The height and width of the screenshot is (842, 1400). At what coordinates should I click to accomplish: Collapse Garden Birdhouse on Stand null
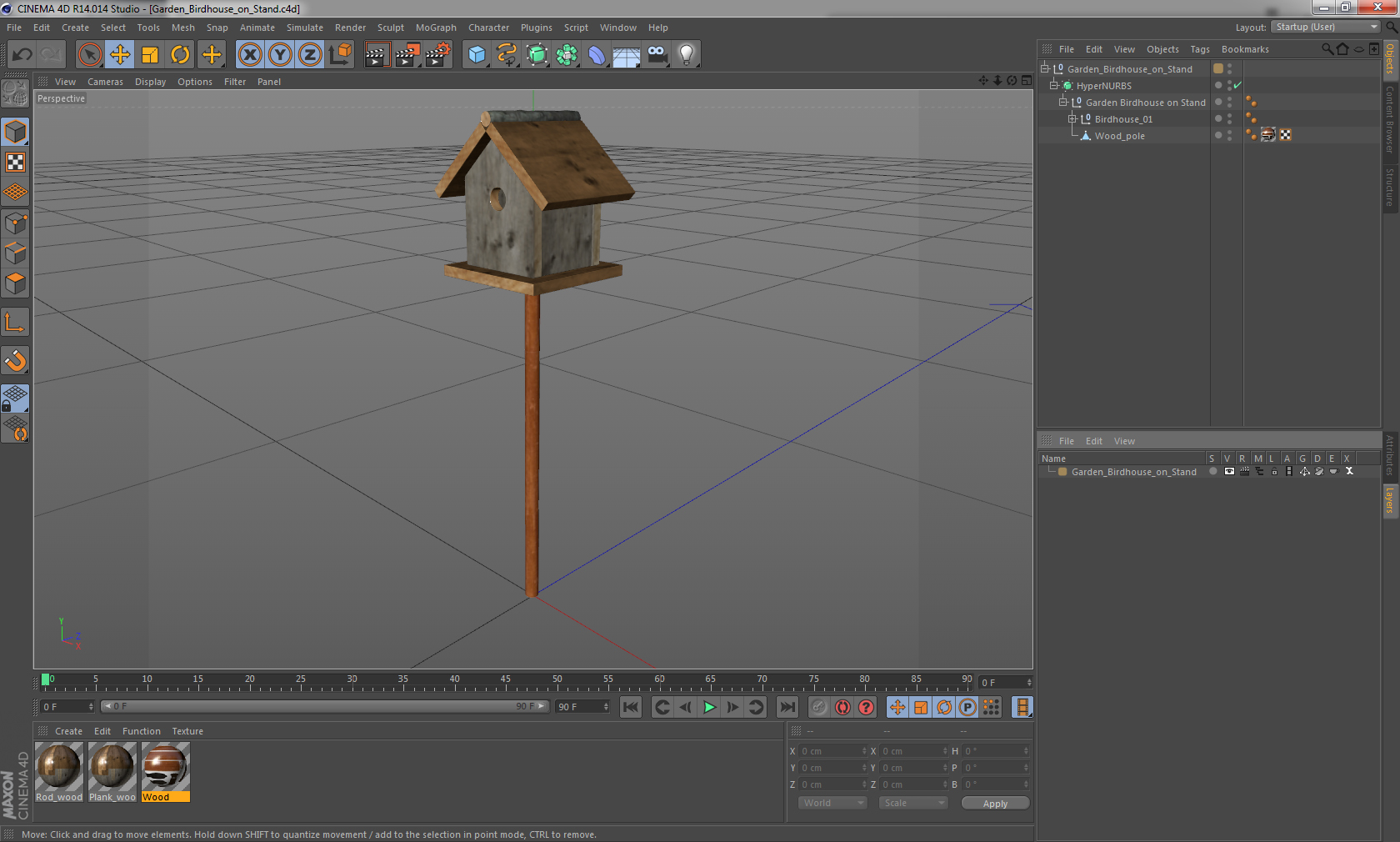(1062, 102)
